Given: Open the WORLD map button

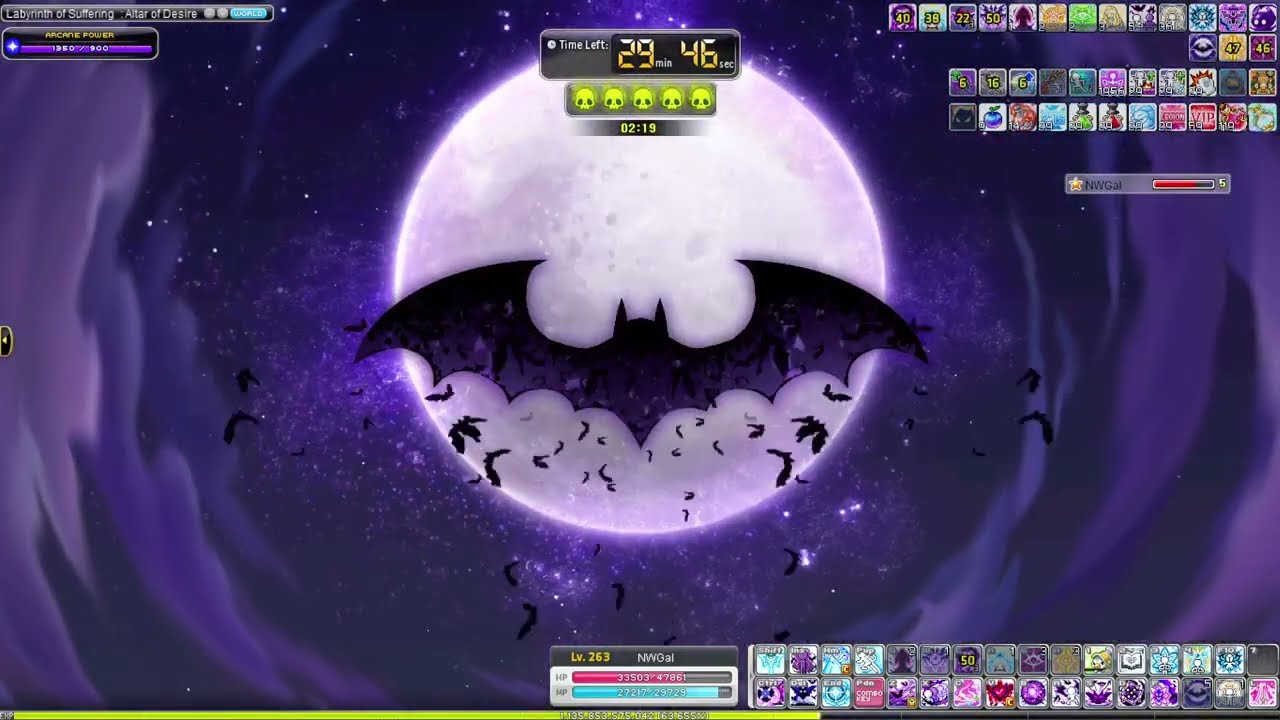Looking at the screenshot, I should point(248,13).
